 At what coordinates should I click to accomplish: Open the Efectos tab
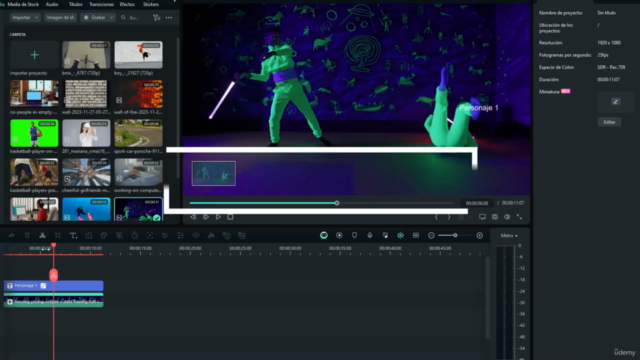coord(127,4)
